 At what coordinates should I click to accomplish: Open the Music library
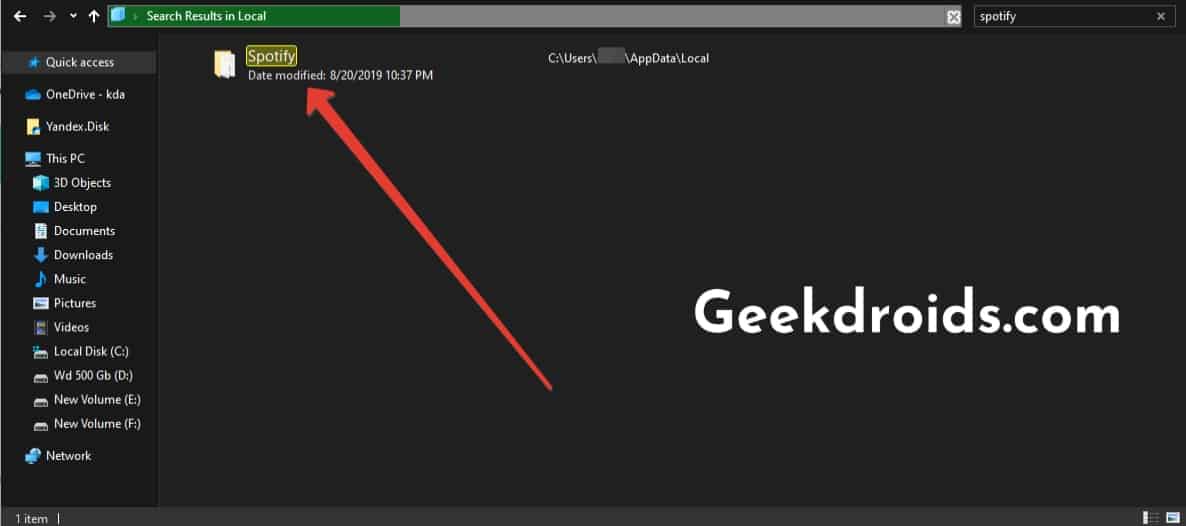click(70, 279)
